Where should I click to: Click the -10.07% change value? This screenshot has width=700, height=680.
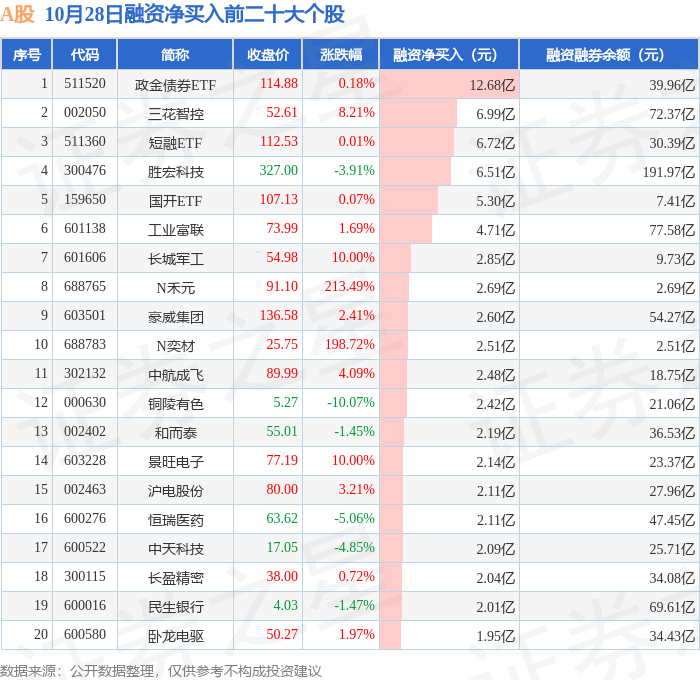351,403
